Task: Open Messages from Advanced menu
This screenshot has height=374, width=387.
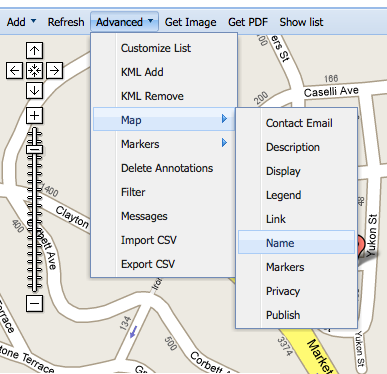Action: [x=165, y=216]
